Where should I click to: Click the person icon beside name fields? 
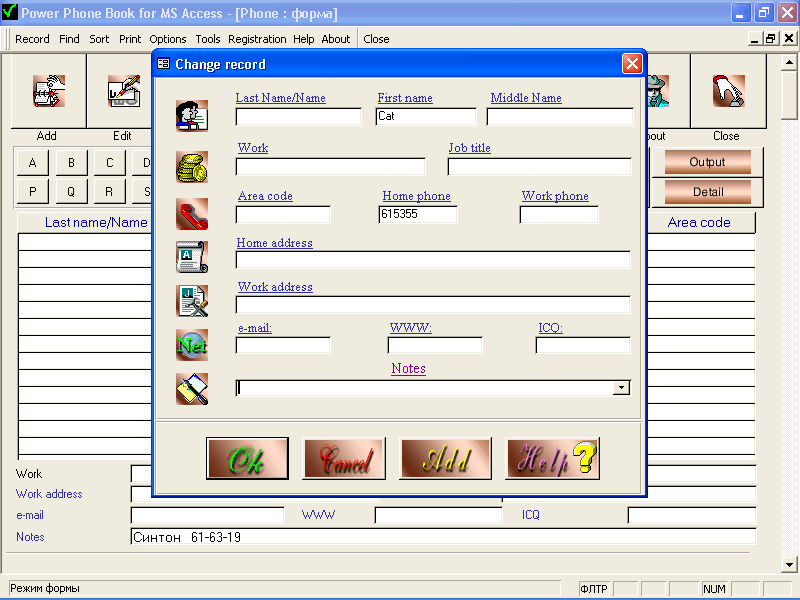click(191, 113)
